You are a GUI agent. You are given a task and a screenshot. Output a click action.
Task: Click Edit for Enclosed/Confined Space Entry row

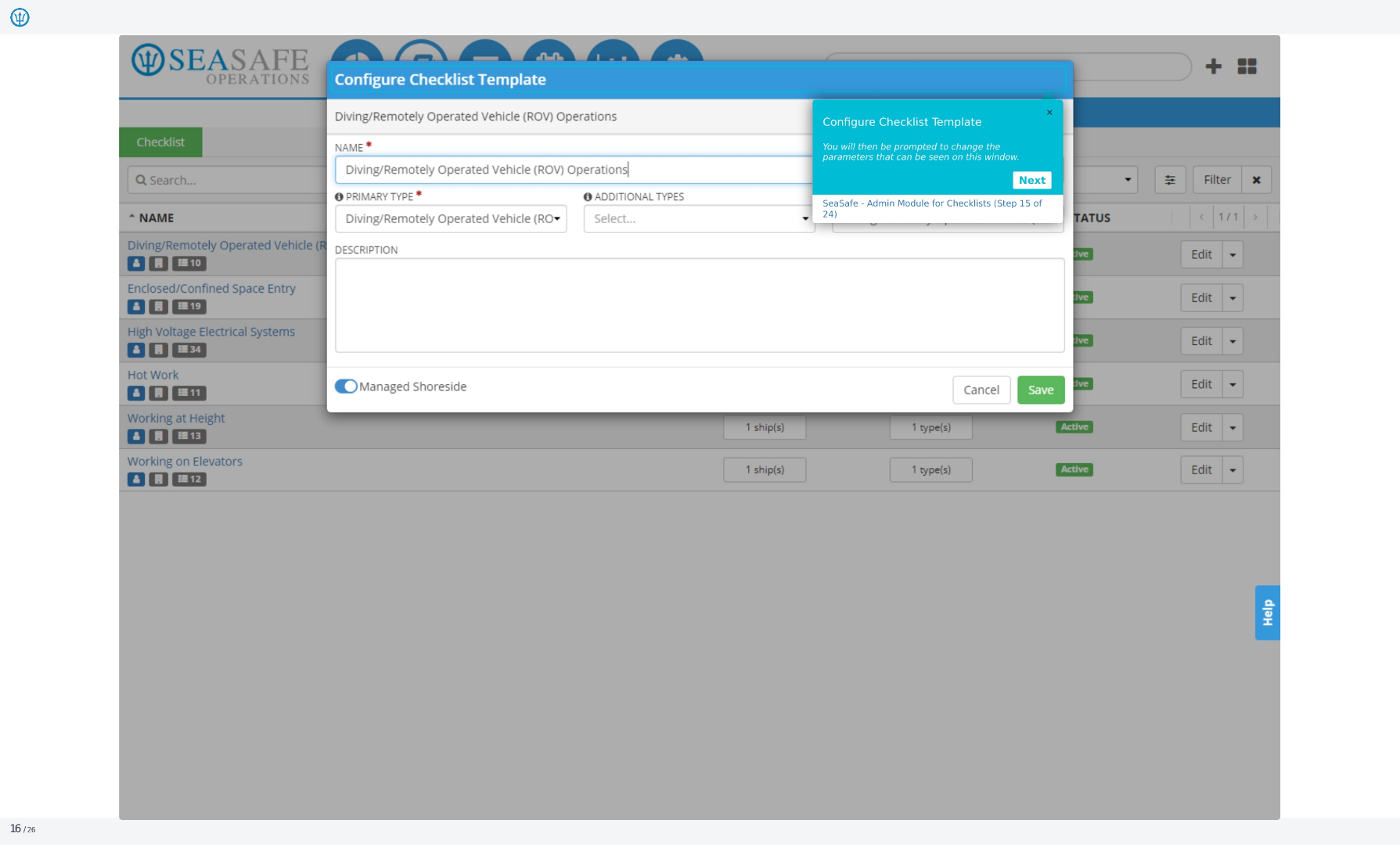(1201, 298)
